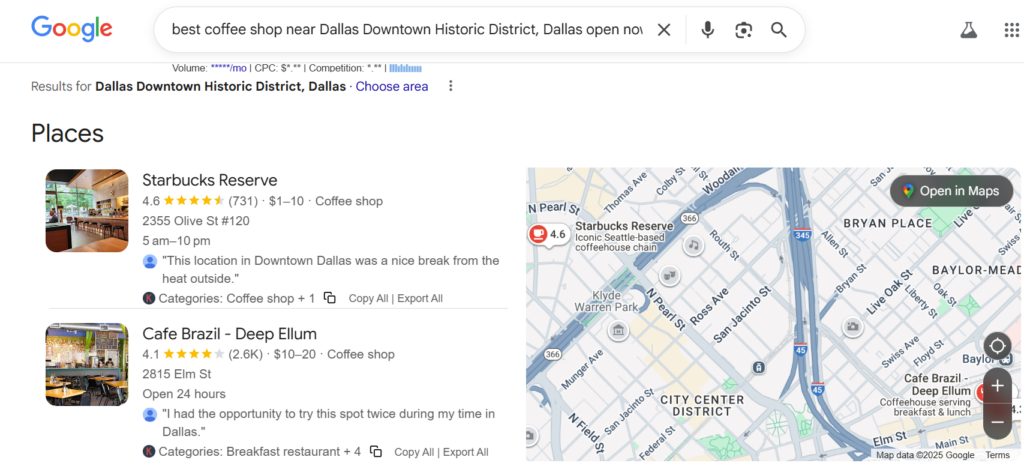Click the music venue marker on map

pyautogui.click(x=694, y=245)
